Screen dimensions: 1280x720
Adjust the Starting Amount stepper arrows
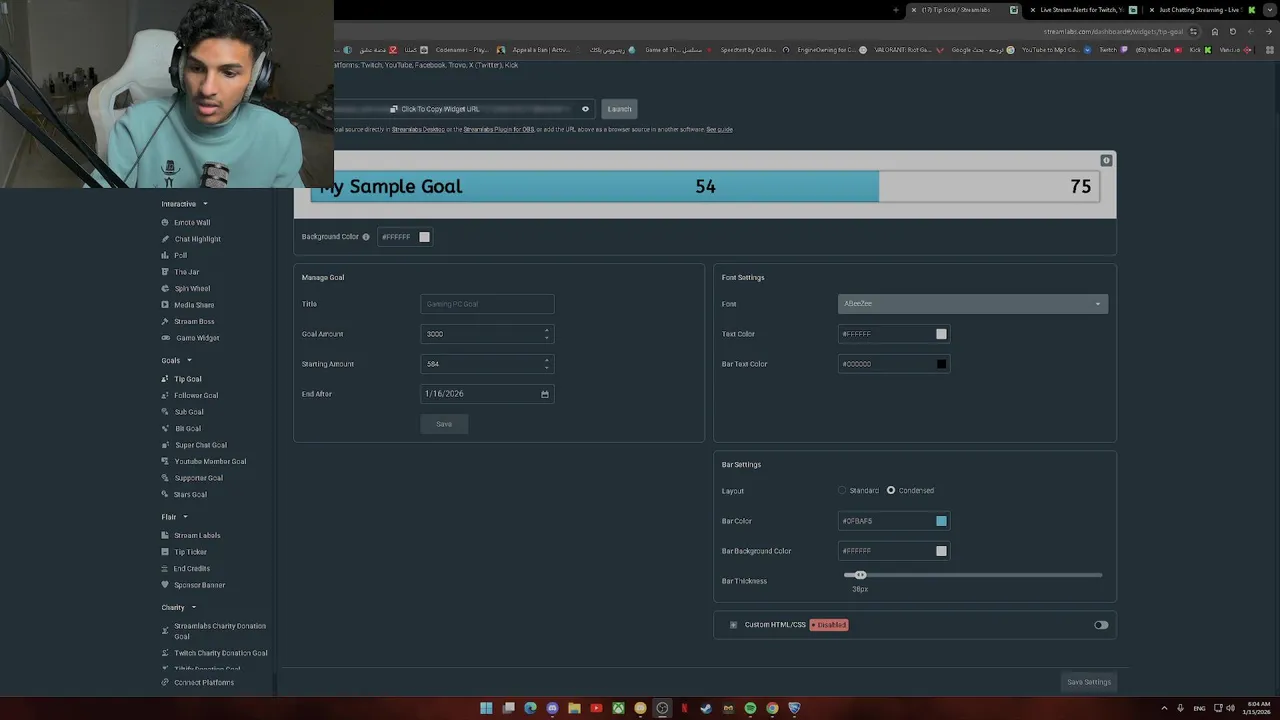click(546, 364)
